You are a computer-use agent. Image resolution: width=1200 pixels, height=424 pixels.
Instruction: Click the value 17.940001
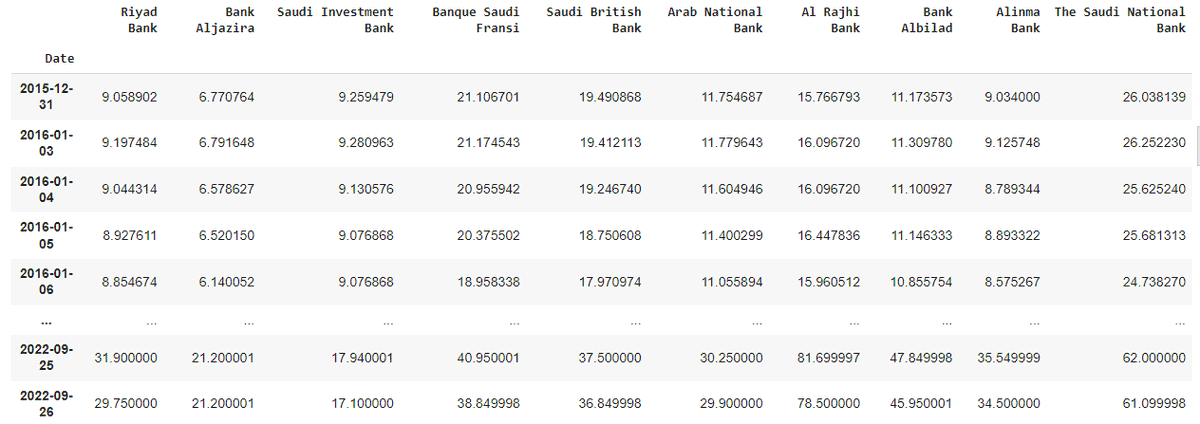[x=362, y=357]
